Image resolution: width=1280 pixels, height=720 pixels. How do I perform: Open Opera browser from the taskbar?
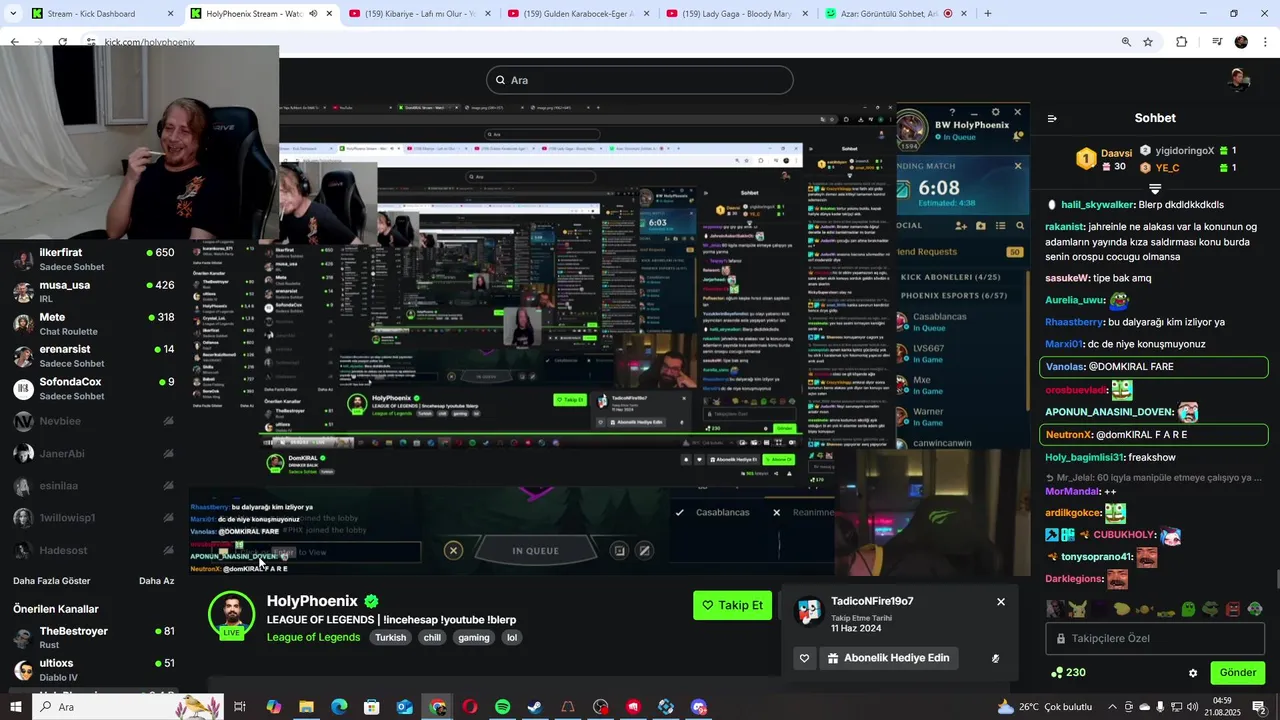pyautogui.click(x=470, y=707)
